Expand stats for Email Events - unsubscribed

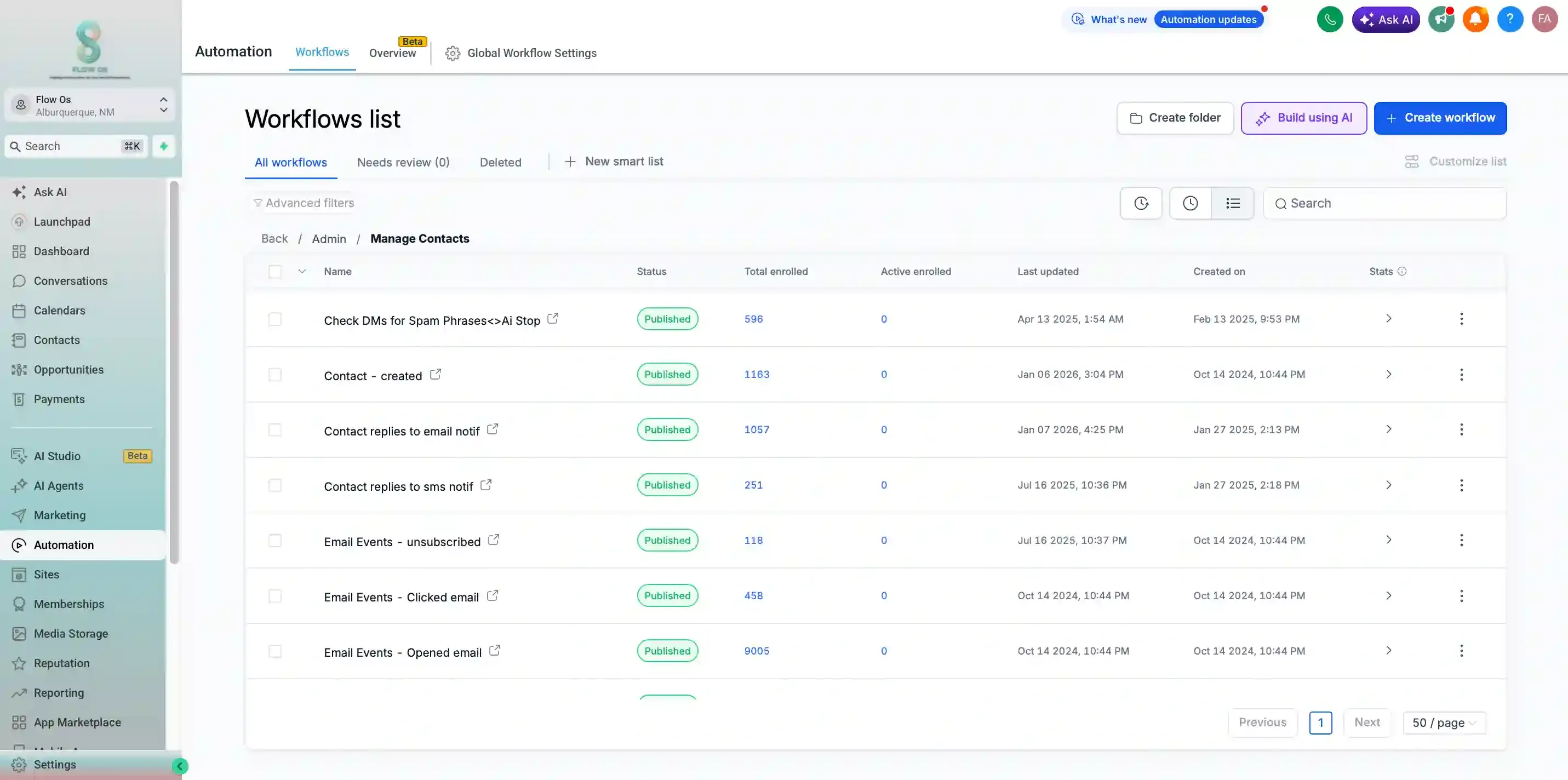click(x=1388, y=540)
